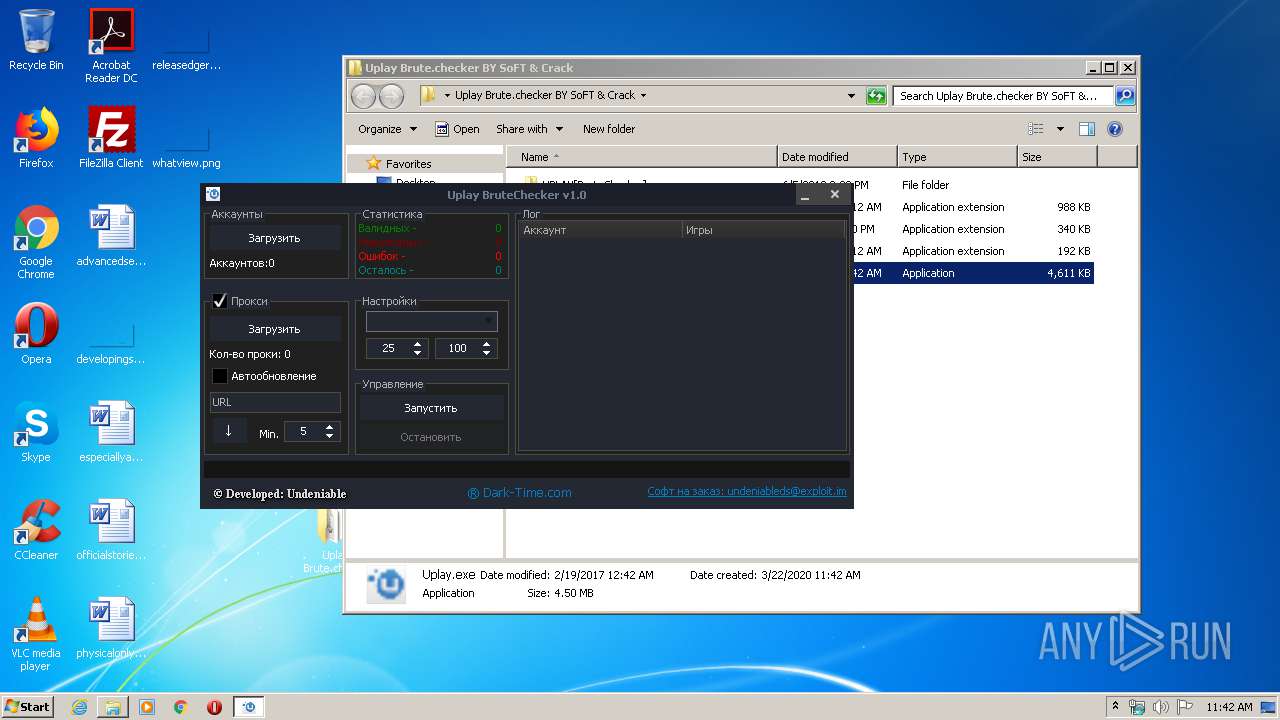The height and width of the screenshot is (720, 1280).
Task: Click the green refresh icon in Explorer address bar
Action: [876, 96]
